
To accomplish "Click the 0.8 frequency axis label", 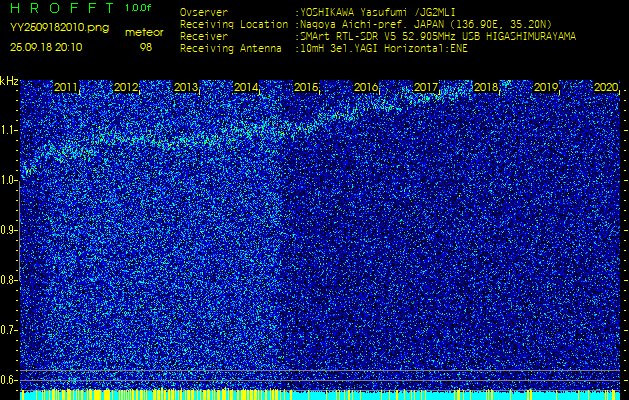I will [9, 280].
